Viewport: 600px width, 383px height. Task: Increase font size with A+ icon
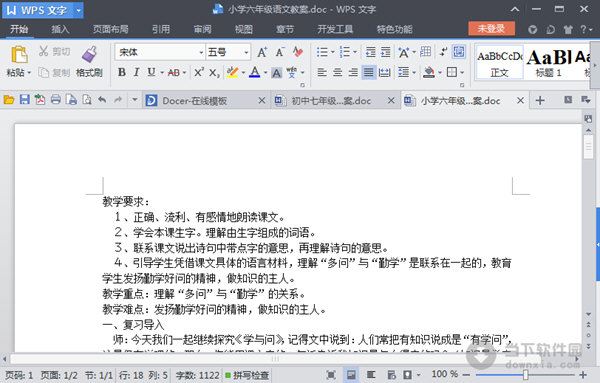coord(262,52)
